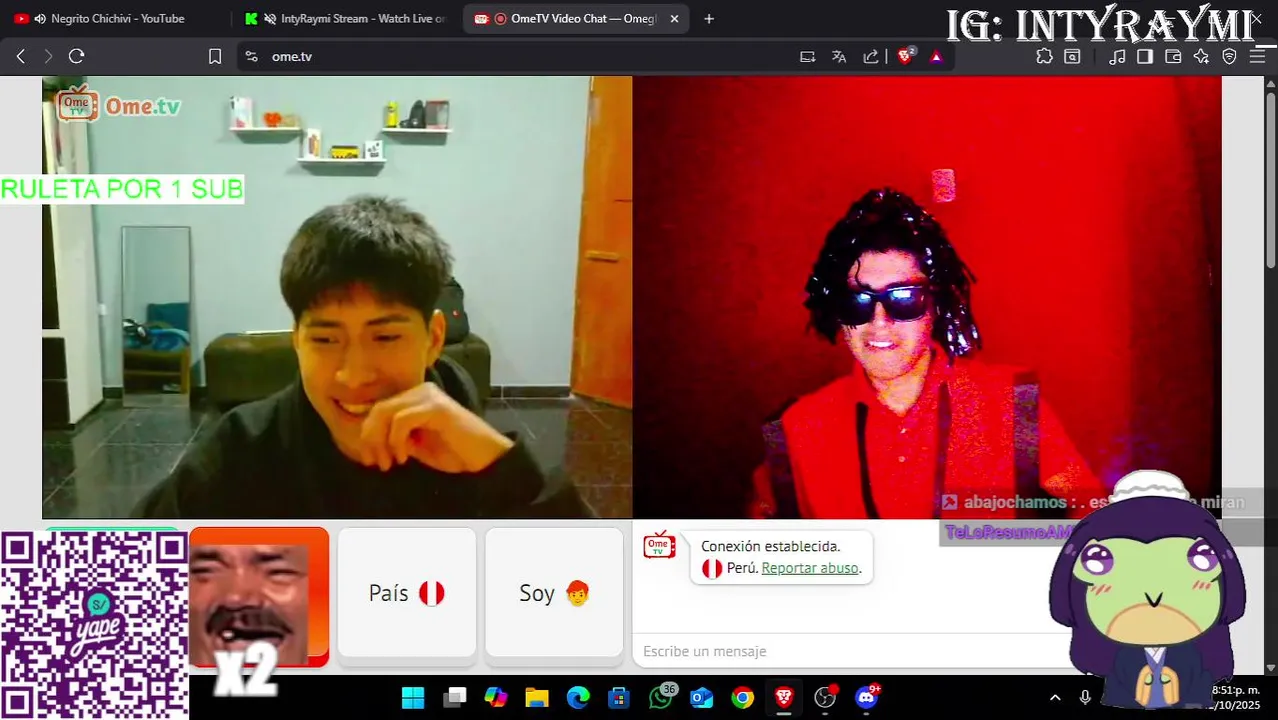The height and width of the screenshot is (720, 1278).
Task: Expand the system tray hidden icons chevron
Action: 1055,697
